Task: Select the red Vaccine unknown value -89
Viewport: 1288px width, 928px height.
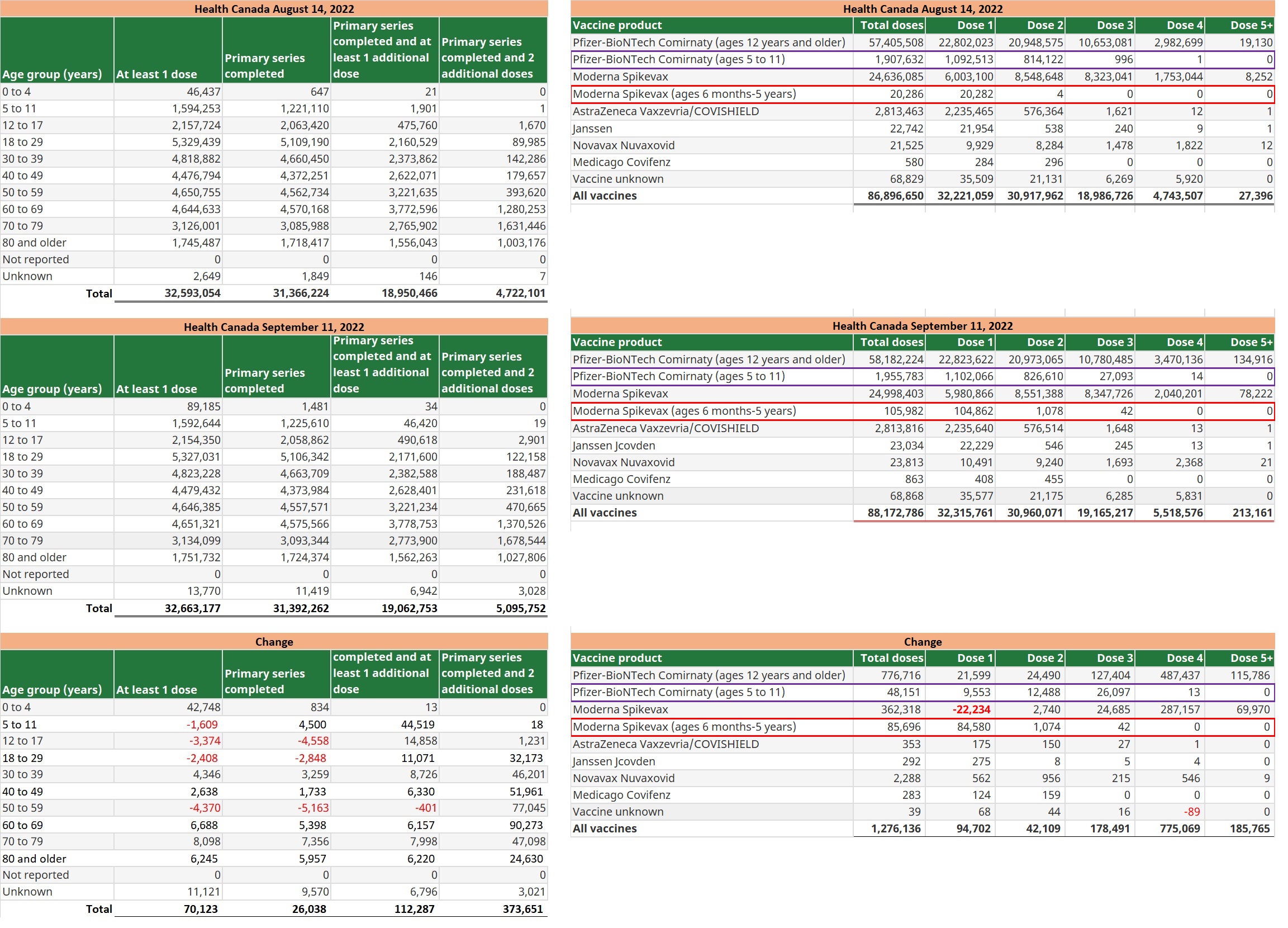Action: pyautogui.click(x=1170, y=812)
